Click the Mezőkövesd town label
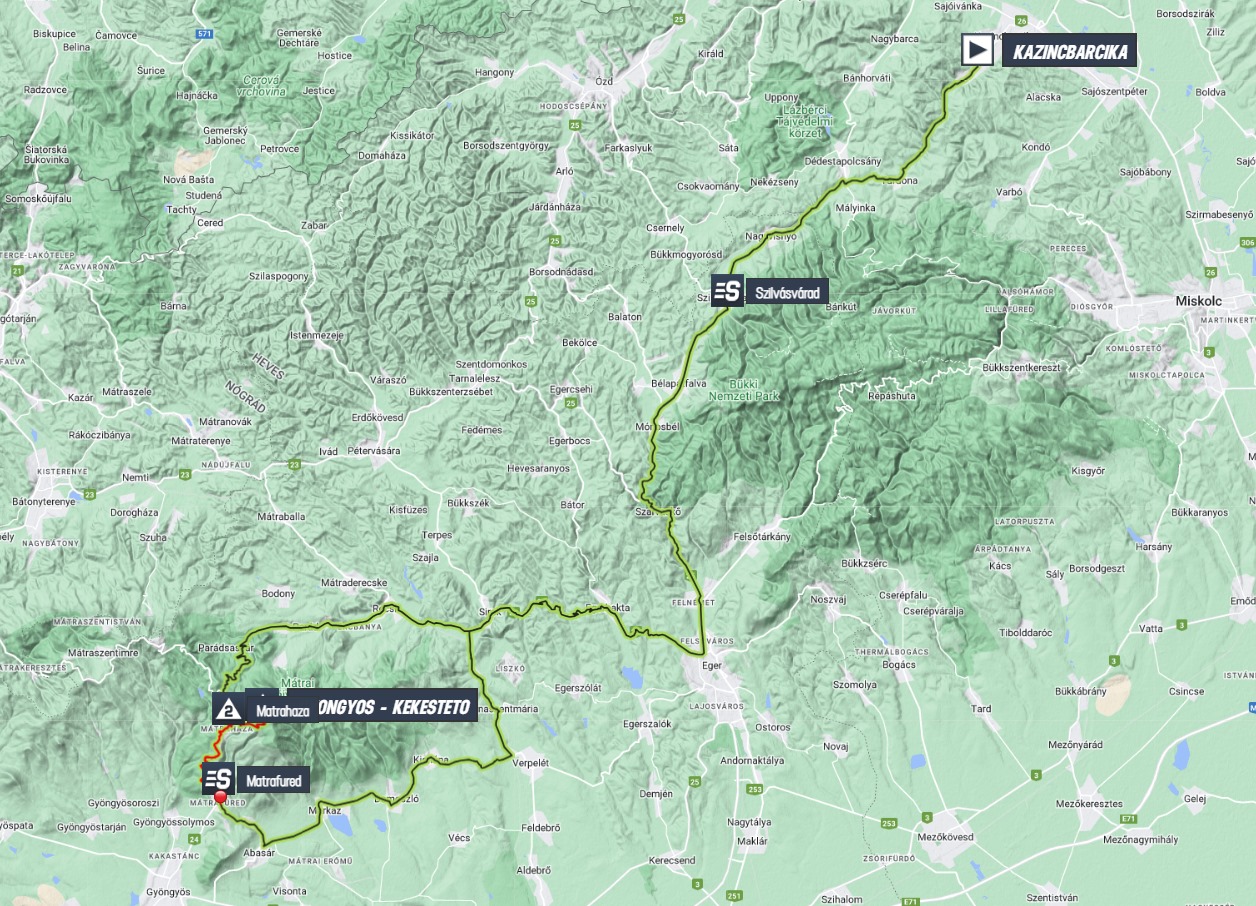The height and width of the screenshot is (906, 1256). [944, 836]
